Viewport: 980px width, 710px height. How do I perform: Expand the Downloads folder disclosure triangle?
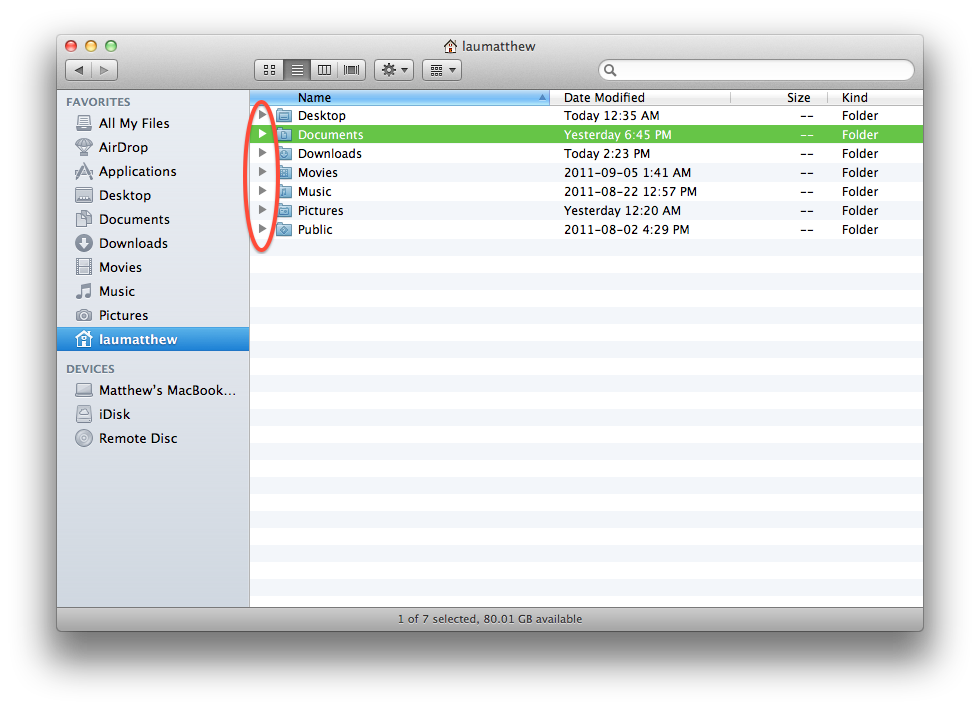262,153
